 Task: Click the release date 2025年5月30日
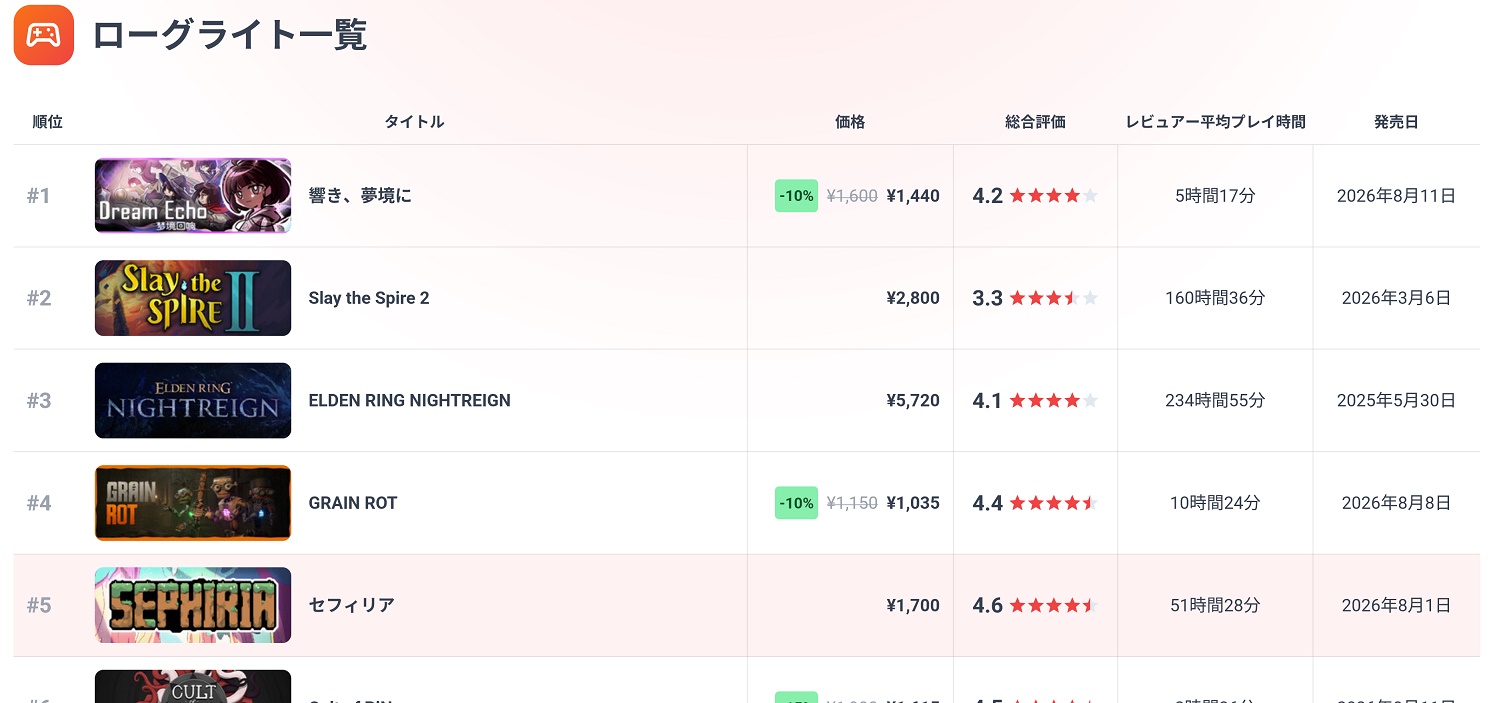[1396, 400]
